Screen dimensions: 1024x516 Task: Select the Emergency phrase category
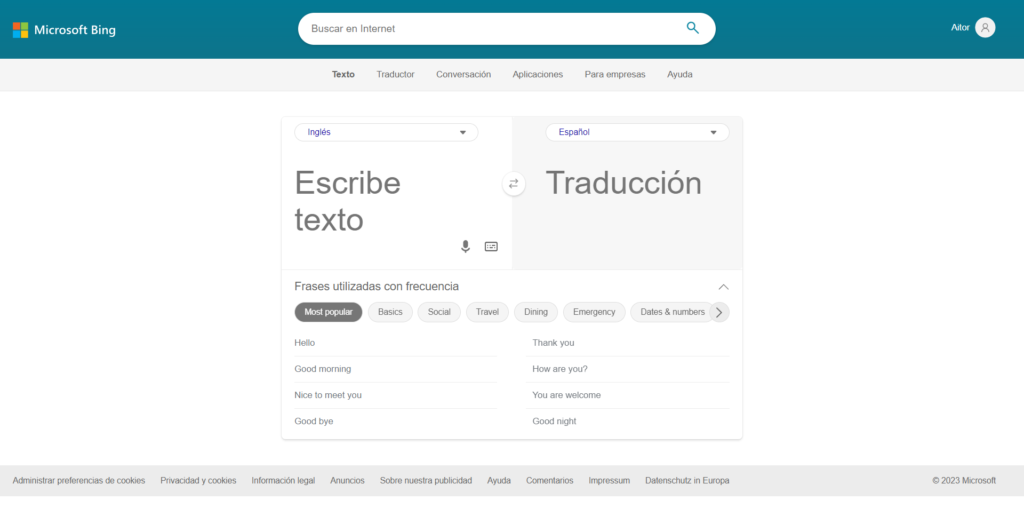(x=594, y=312)
